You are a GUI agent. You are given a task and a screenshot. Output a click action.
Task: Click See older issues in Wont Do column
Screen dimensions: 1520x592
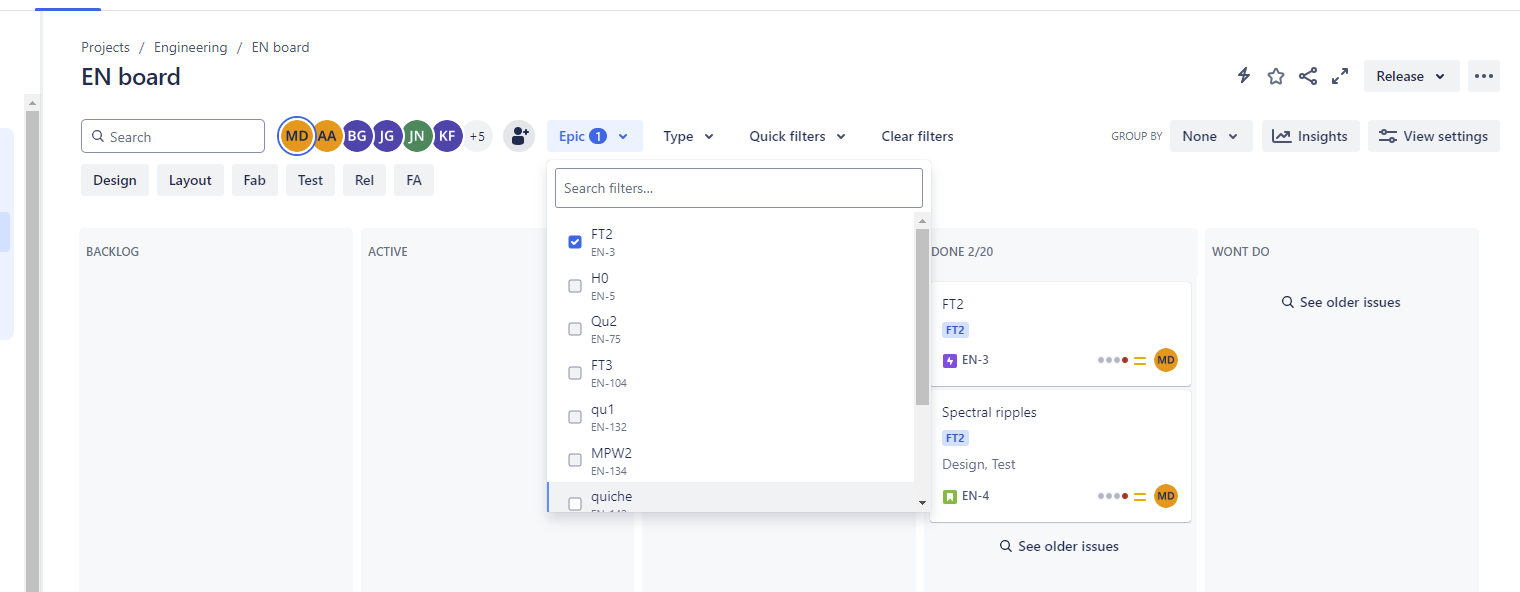click(1341, 302)
